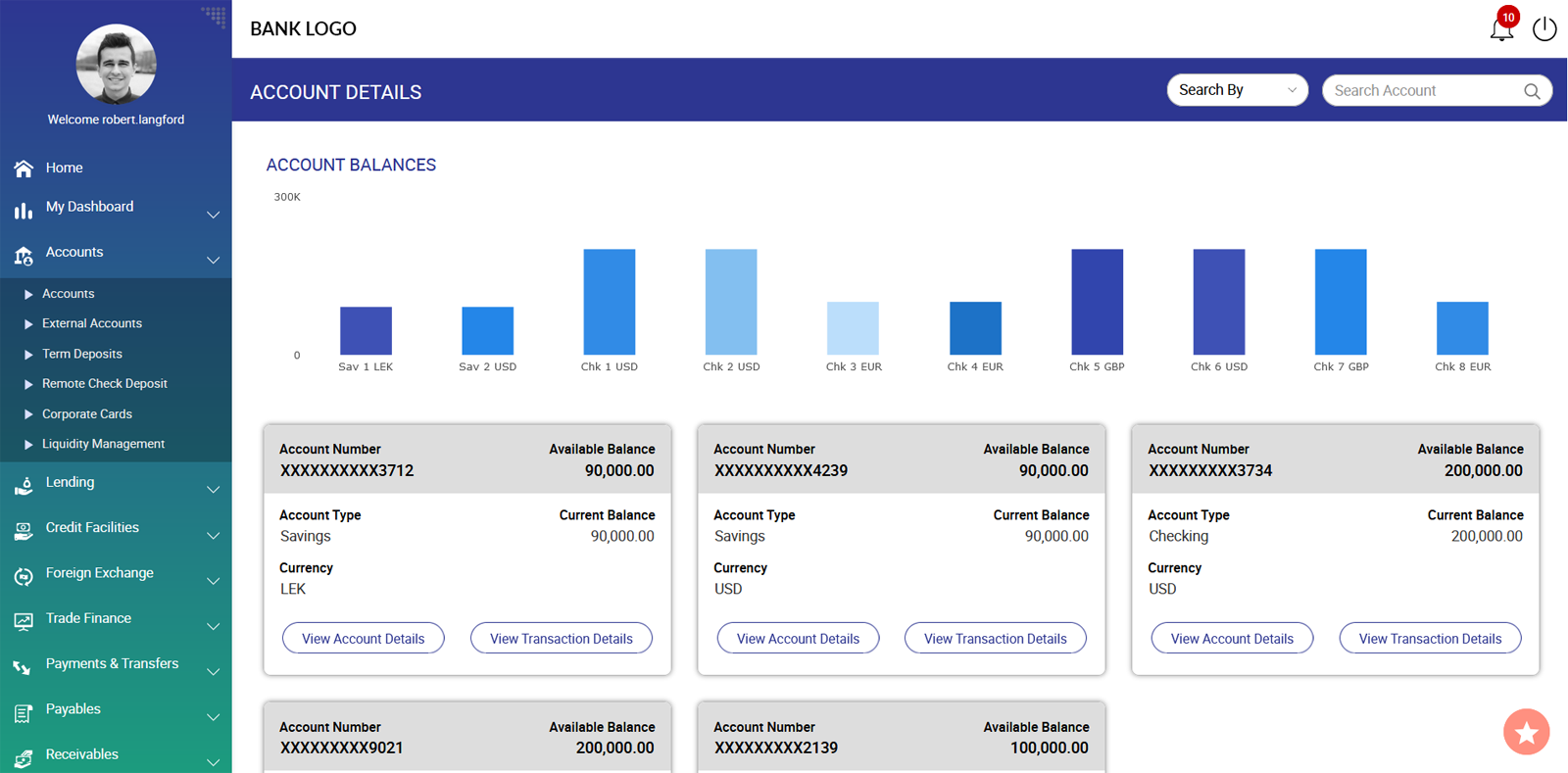Collapse the Accounts menu chevron

(213, 261)
